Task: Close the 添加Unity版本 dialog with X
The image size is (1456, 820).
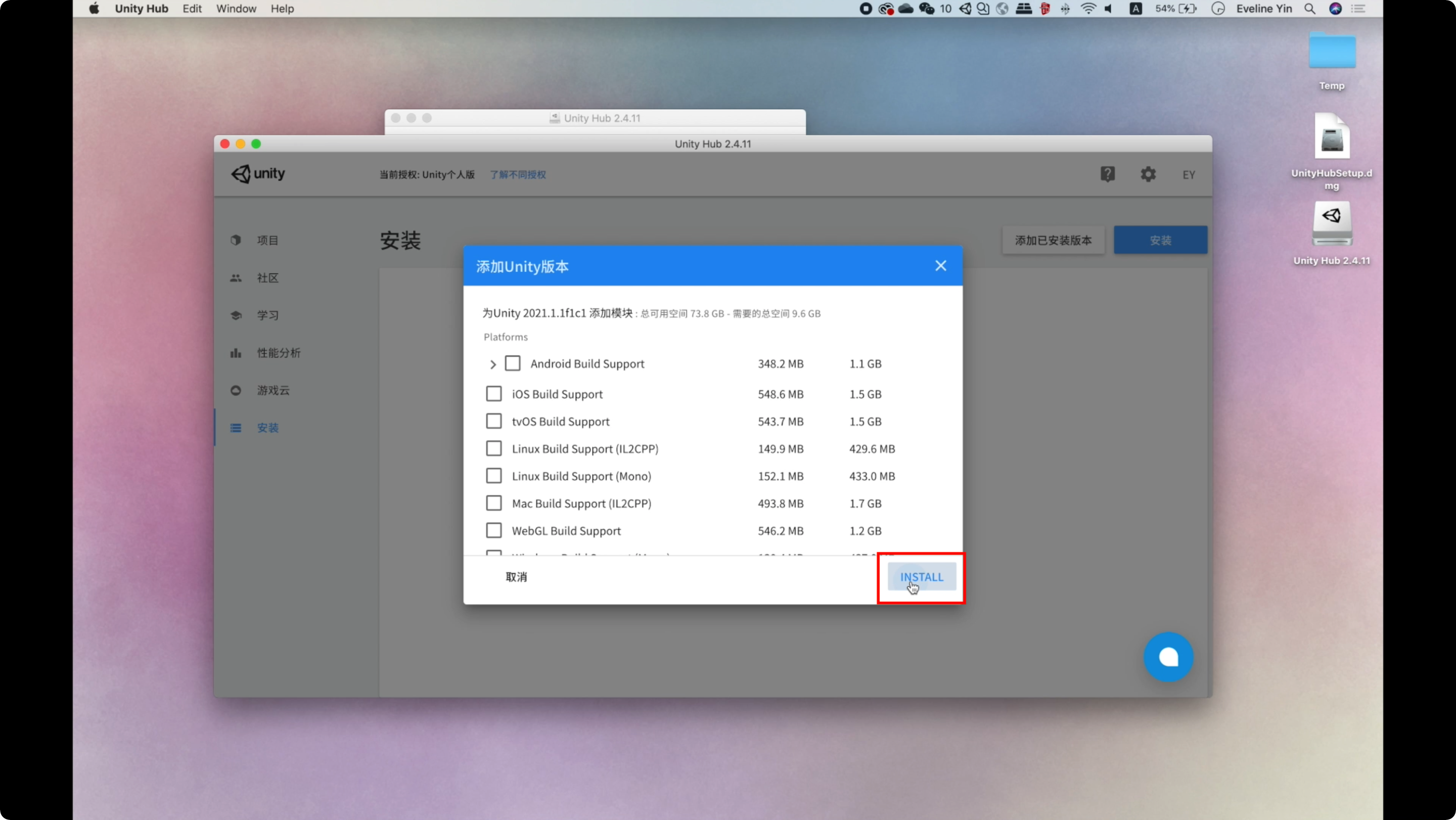Action: click(x=940, y=265)
